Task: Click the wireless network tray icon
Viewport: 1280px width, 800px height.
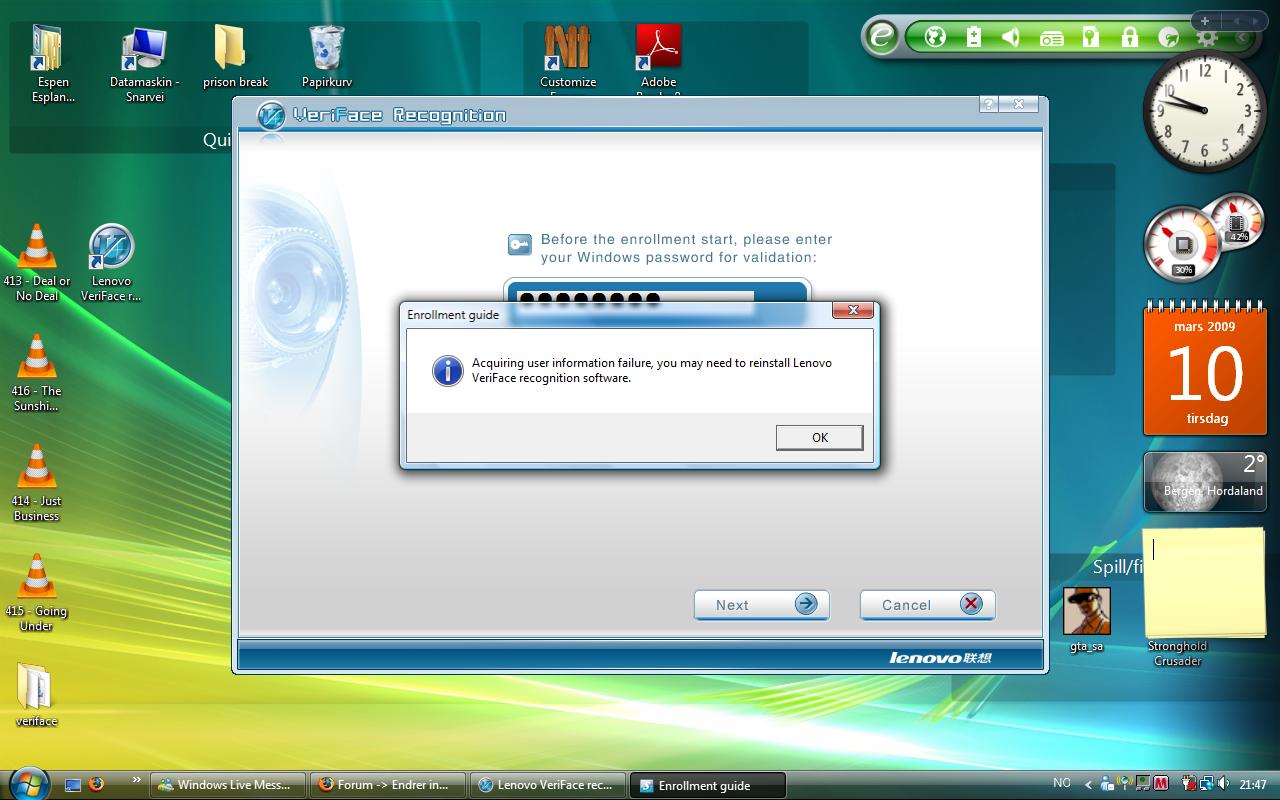Action: click(x=1124, y=784)
